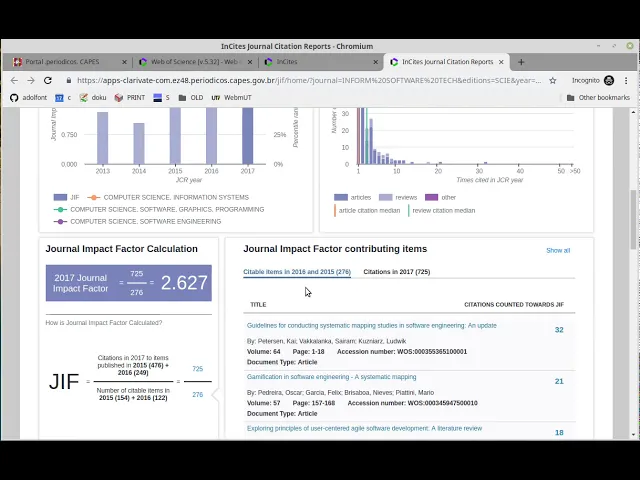Click the browser back arrow
The image size is (640, 480).
[14, 80]
